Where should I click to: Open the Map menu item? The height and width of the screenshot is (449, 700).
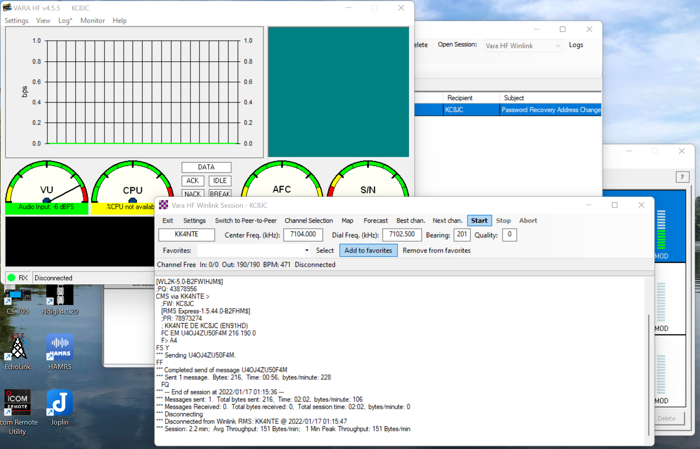[347, 220]
